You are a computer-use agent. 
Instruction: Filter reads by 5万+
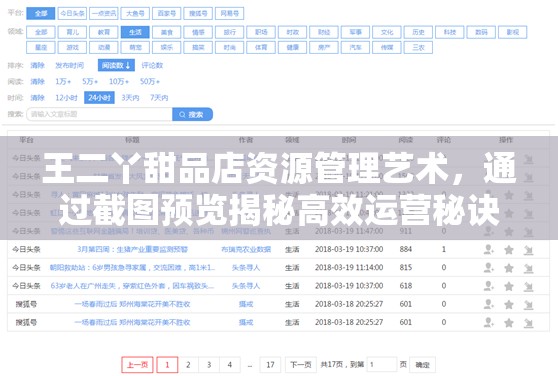tap(90, 81)
